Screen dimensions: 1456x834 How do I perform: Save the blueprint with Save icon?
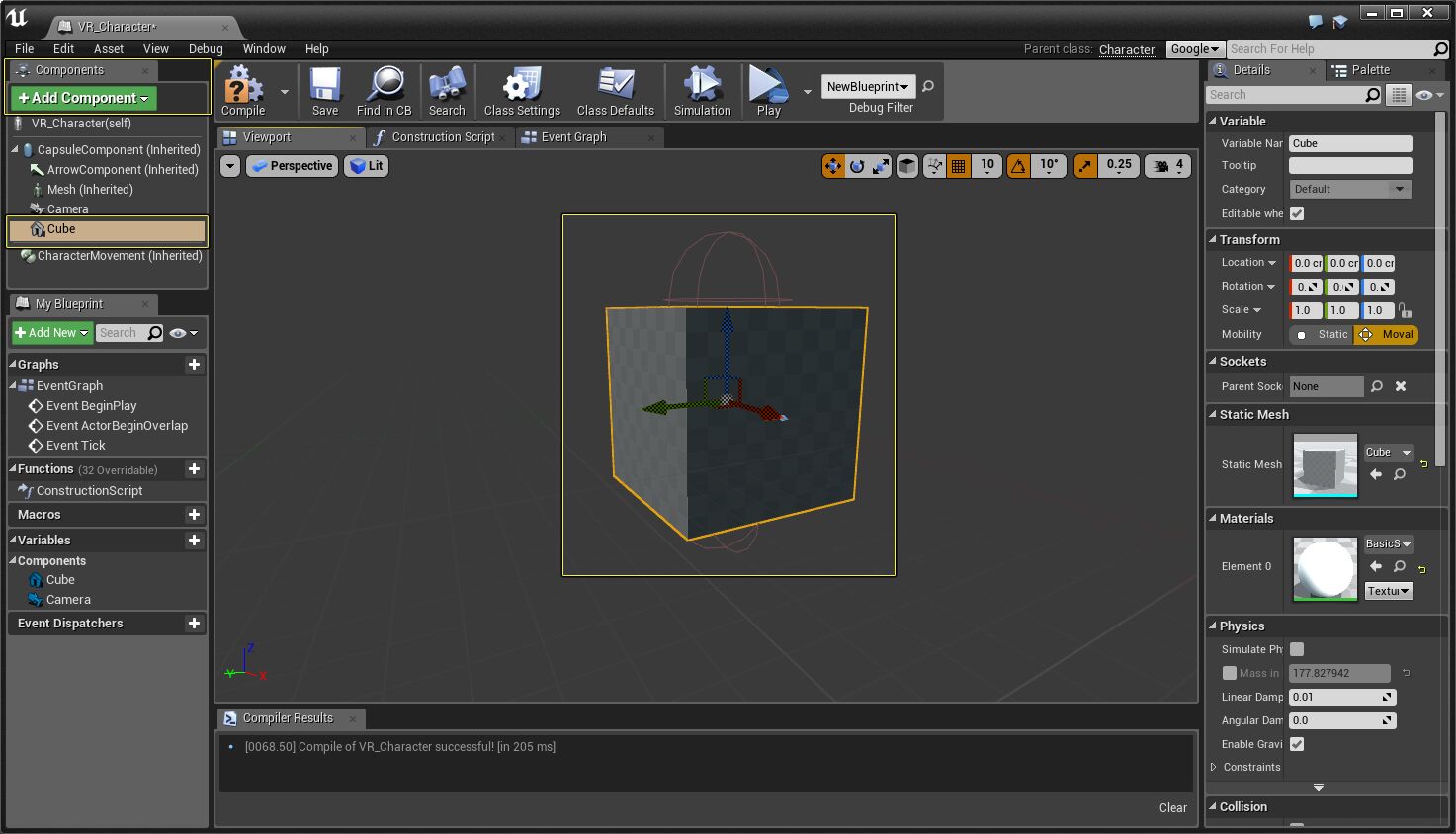point(325,91)
